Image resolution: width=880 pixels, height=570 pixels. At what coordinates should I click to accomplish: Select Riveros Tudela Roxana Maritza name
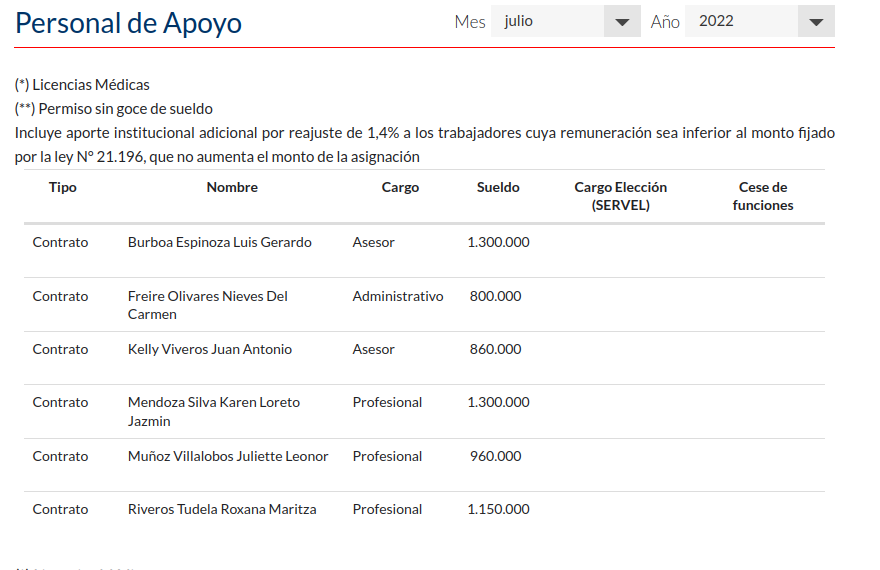[x=222, y=509]
